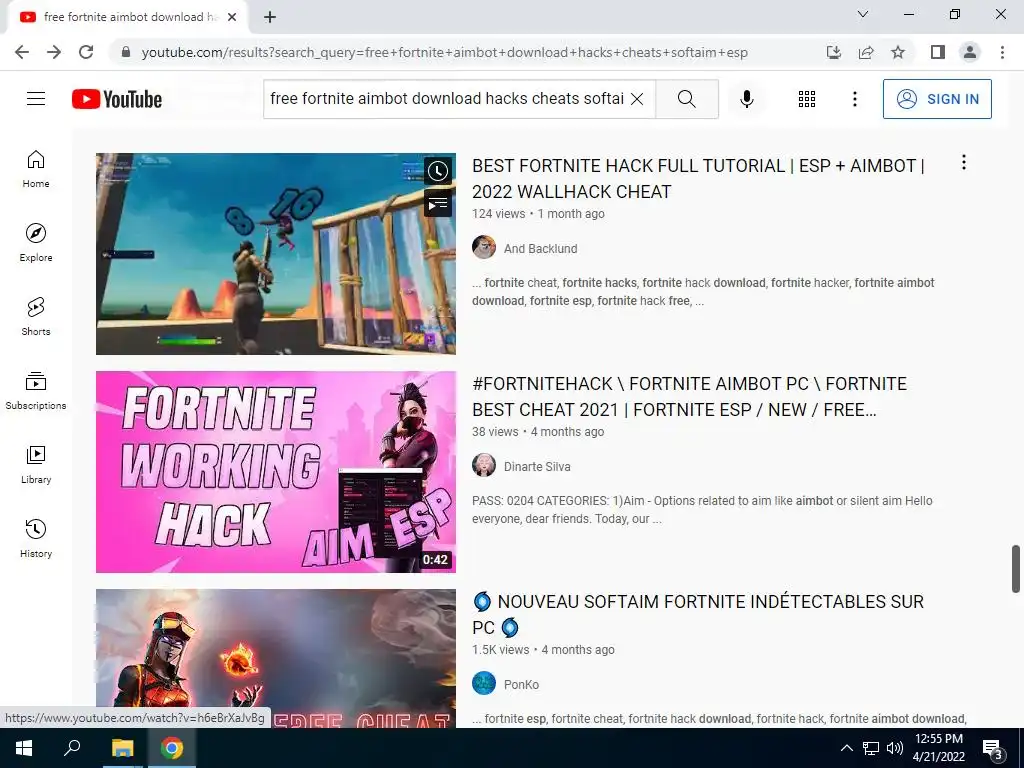1024x768 pixels.
Task: Share this page from address bar
Action: (x=866, y=52)
